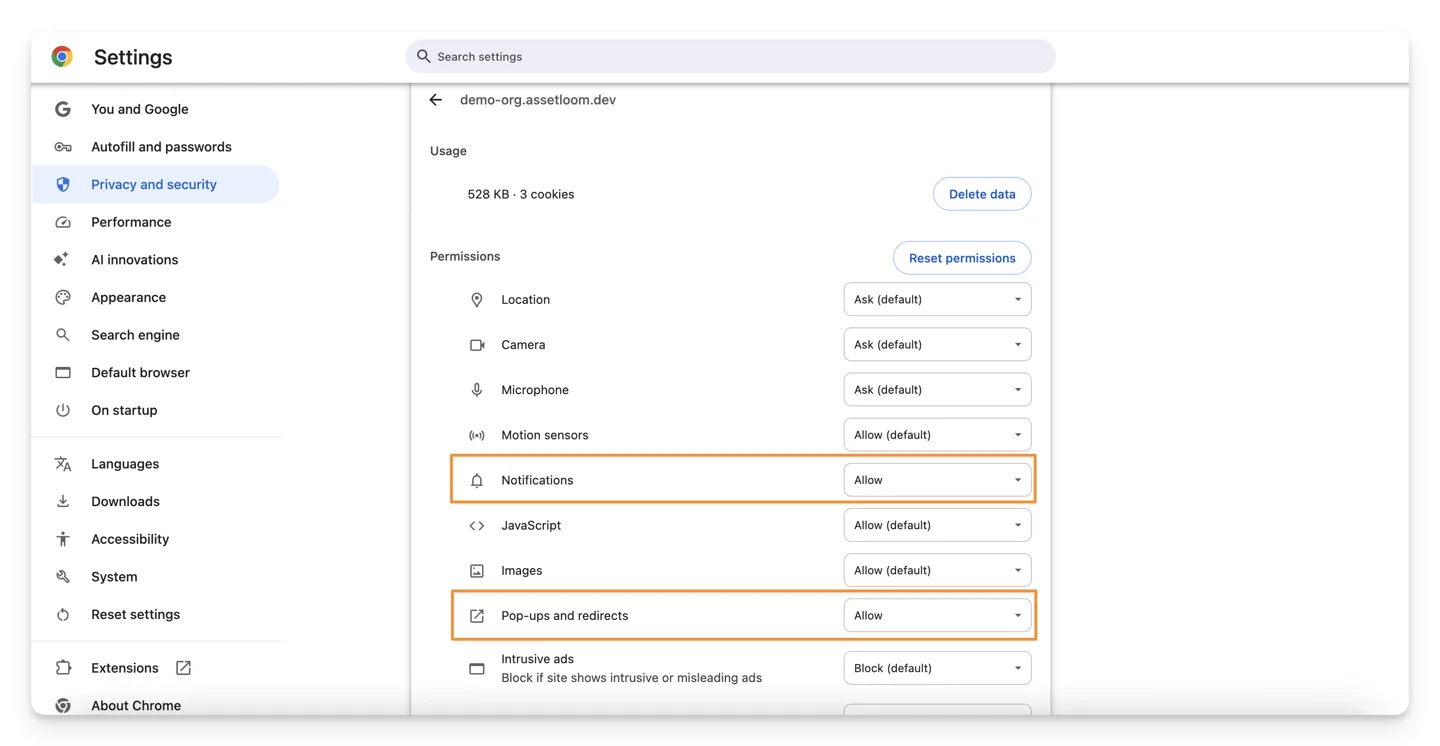The image size is (1440, 746).
Task: Click the speedometer Performance icon
Action: pyautogui.click(x=63, y=222)
